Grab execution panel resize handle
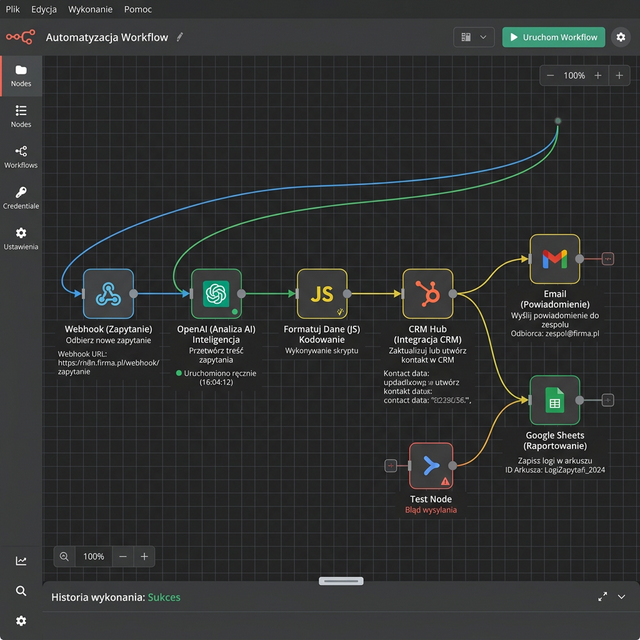 pyautogui.click(x=341, y=580)
